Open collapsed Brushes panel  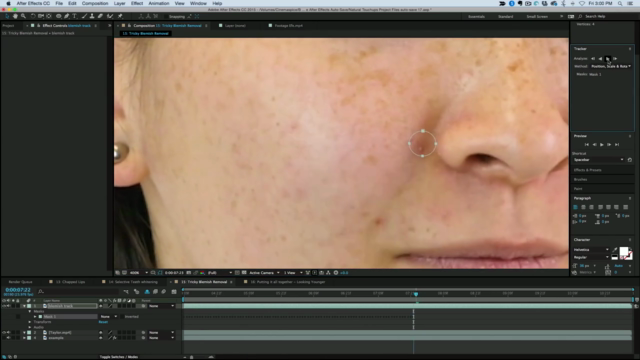point(580,179)
